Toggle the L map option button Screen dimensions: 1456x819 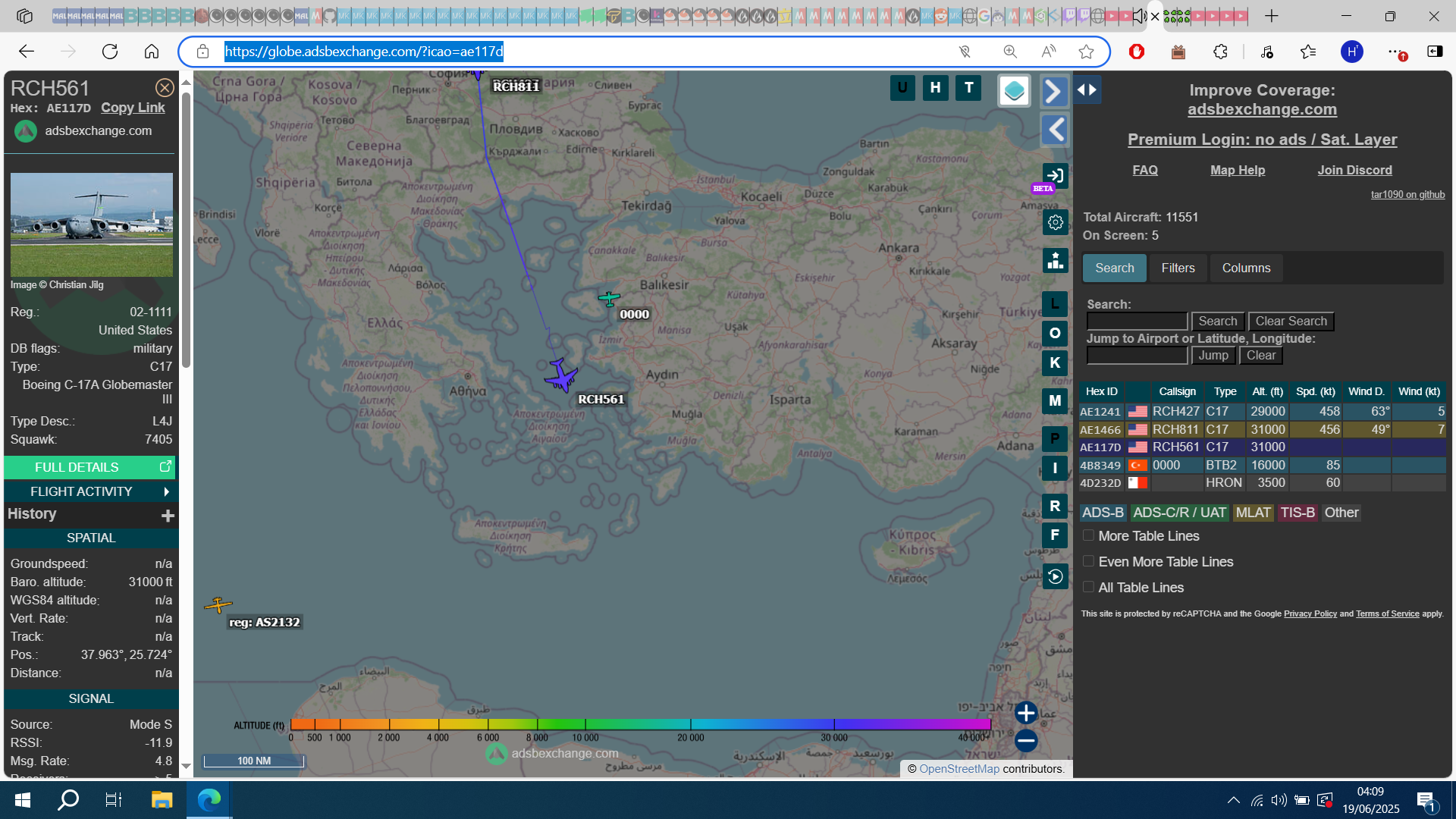pyautogui.click(x=1055, y=304)
